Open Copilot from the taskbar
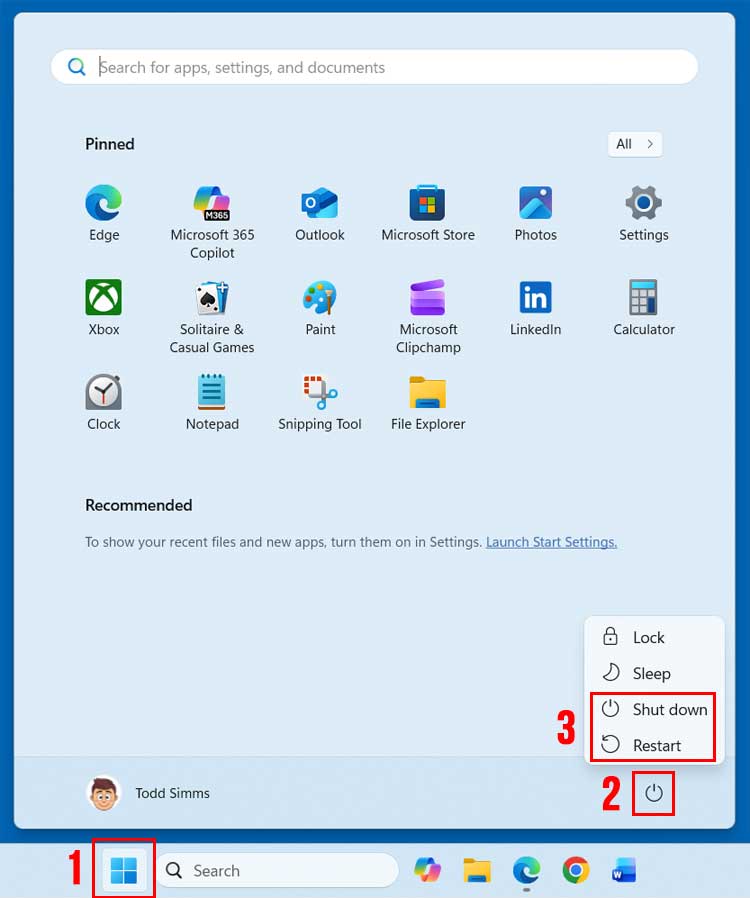Image resolution: width=750 pixels, height=898 pixels. click(x=428, y=871)
